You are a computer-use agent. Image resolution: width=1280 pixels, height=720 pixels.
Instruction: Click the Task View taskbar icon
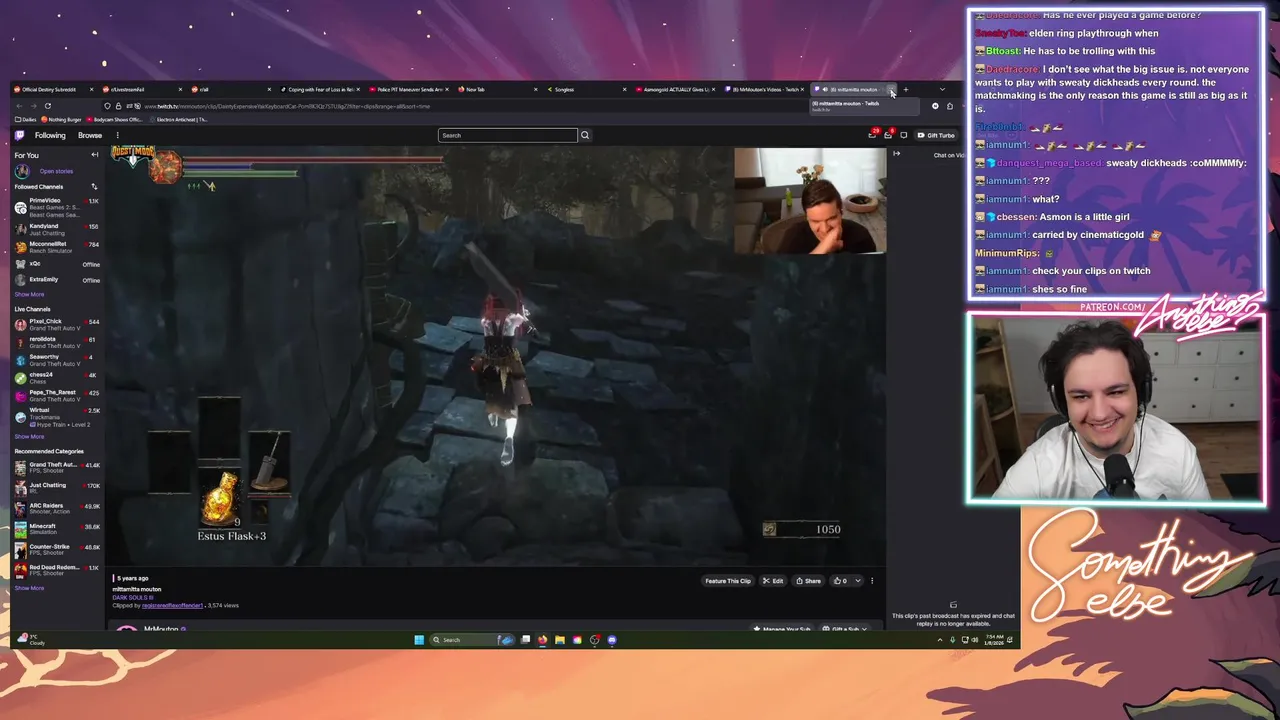pyautogui.click(x=525, y=640)
